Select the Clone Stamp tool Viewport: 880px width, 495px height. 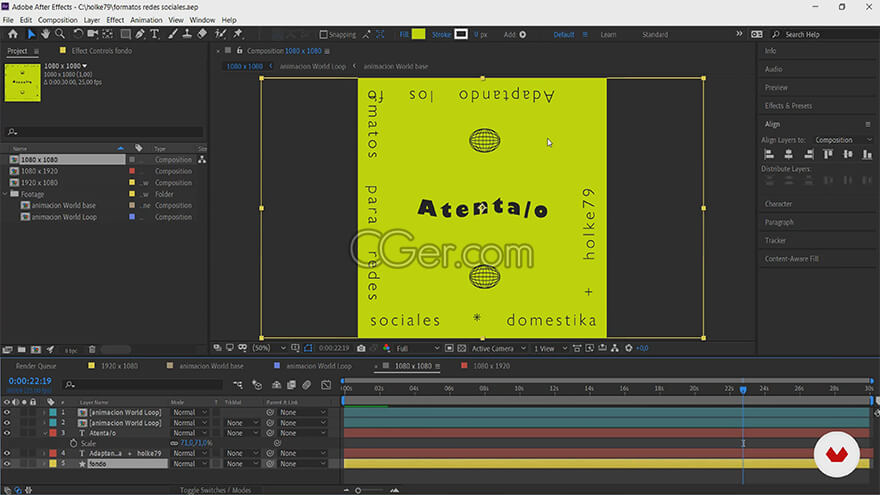click(x=187, y=34)
